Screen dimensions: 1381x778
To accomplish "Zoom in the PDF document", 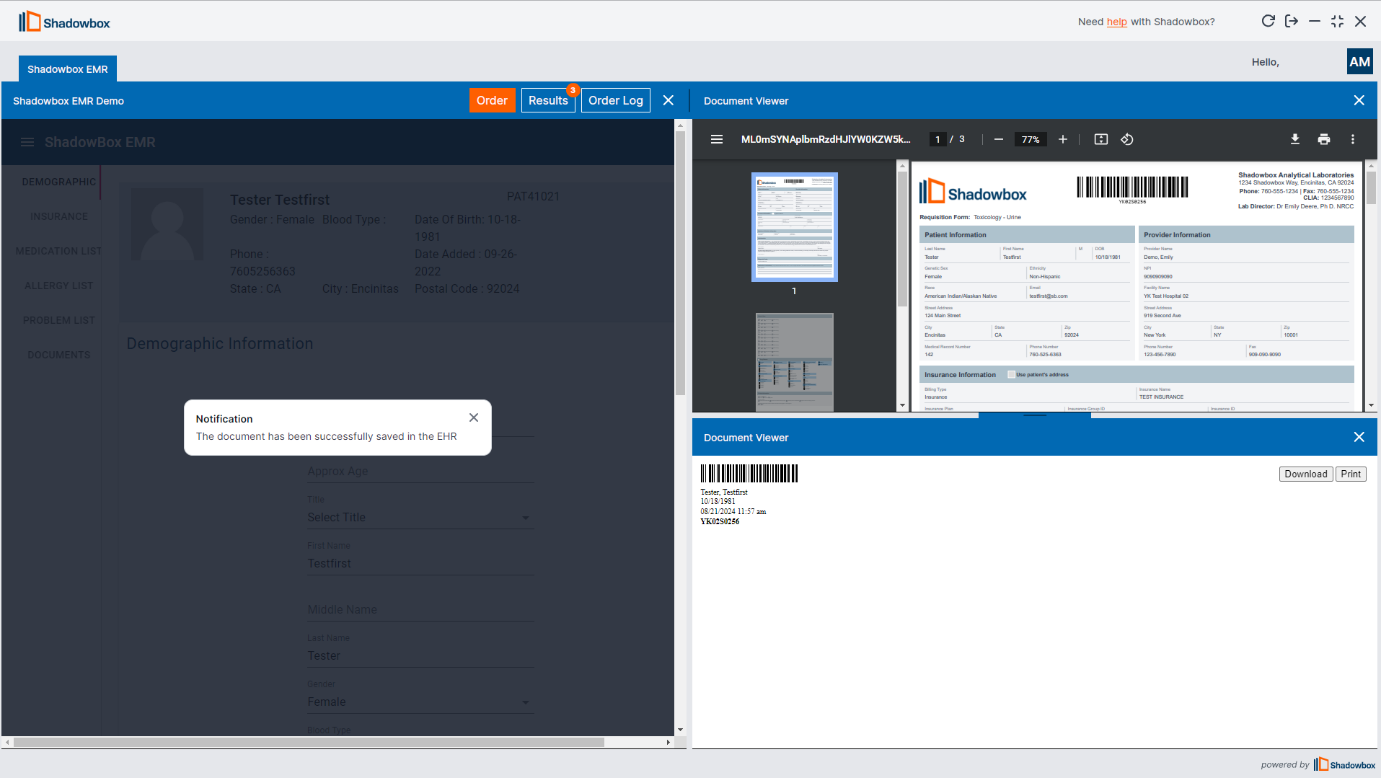I will (x=1063, y=139).
